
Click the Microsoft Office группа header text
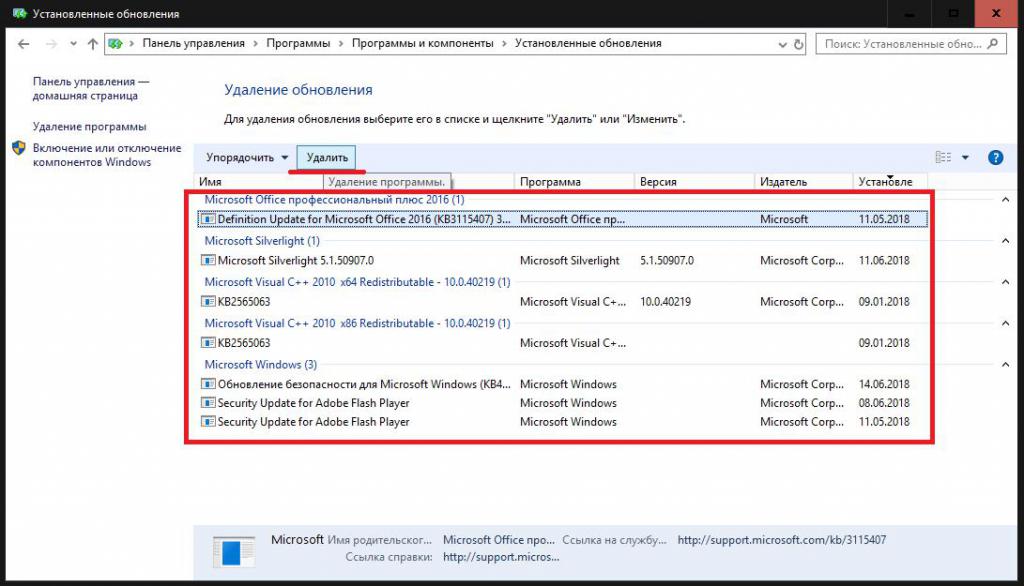[x=334, y=200]
